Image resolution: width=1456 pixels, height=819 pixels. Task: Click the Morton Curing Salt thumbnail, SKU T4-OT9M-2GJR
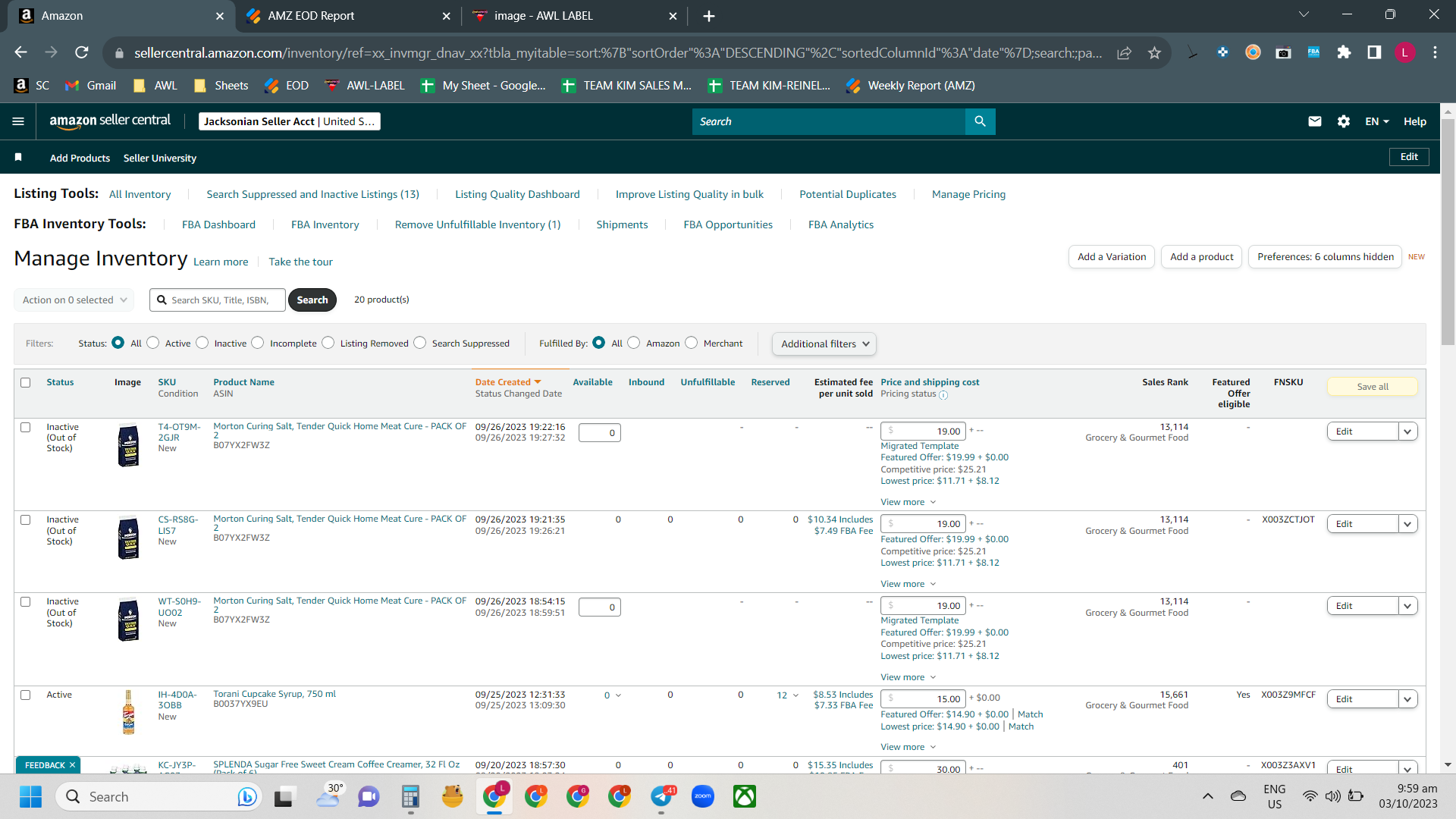pos(129,445)
